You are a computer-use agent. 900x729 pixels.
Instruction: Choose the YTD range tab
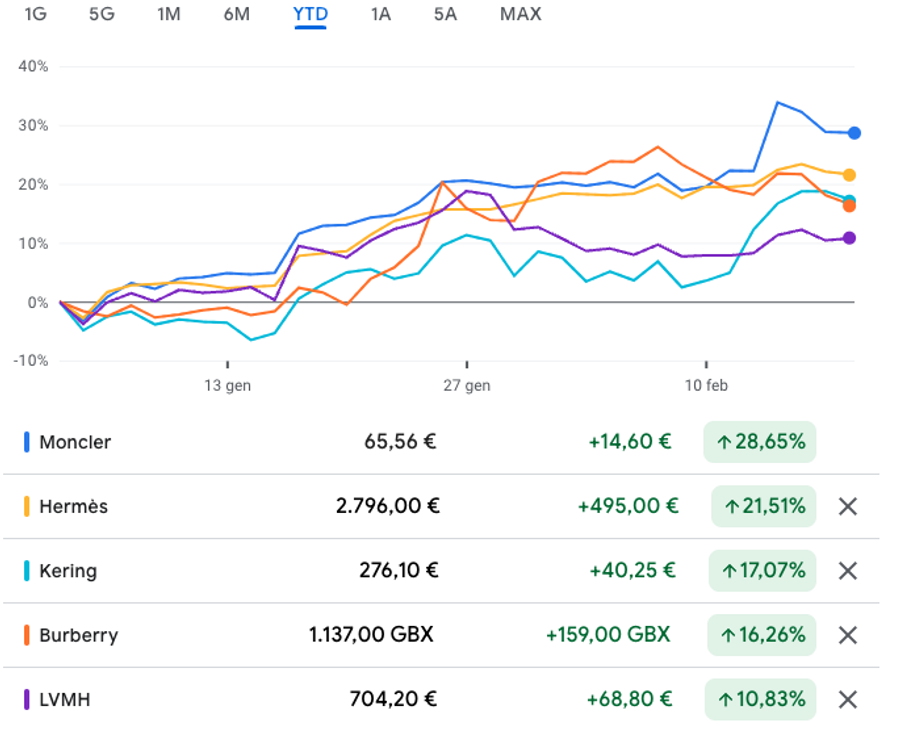pos(311,14)
